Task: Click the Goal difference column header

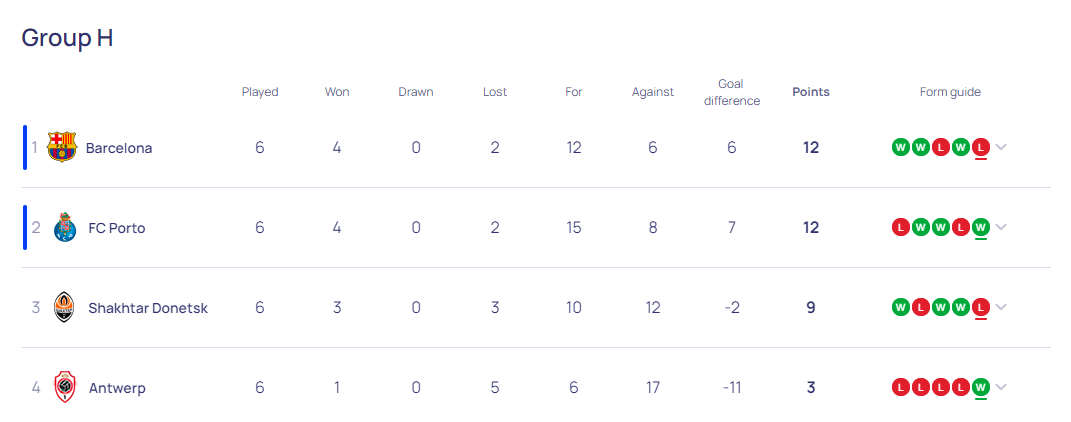Action: coord(732,92)
